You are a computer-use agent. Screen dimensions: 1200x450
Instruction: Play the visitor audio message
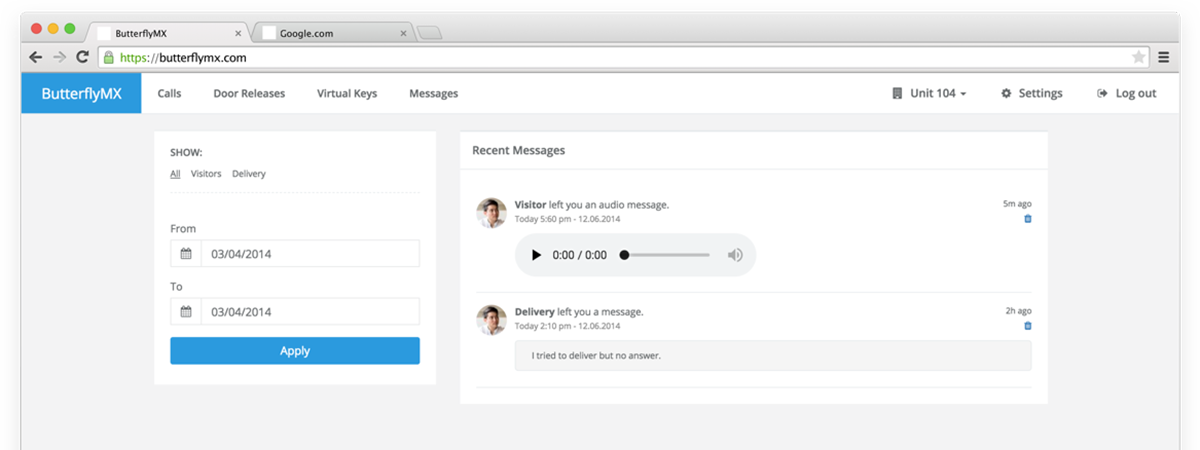(x=536, y=255)
